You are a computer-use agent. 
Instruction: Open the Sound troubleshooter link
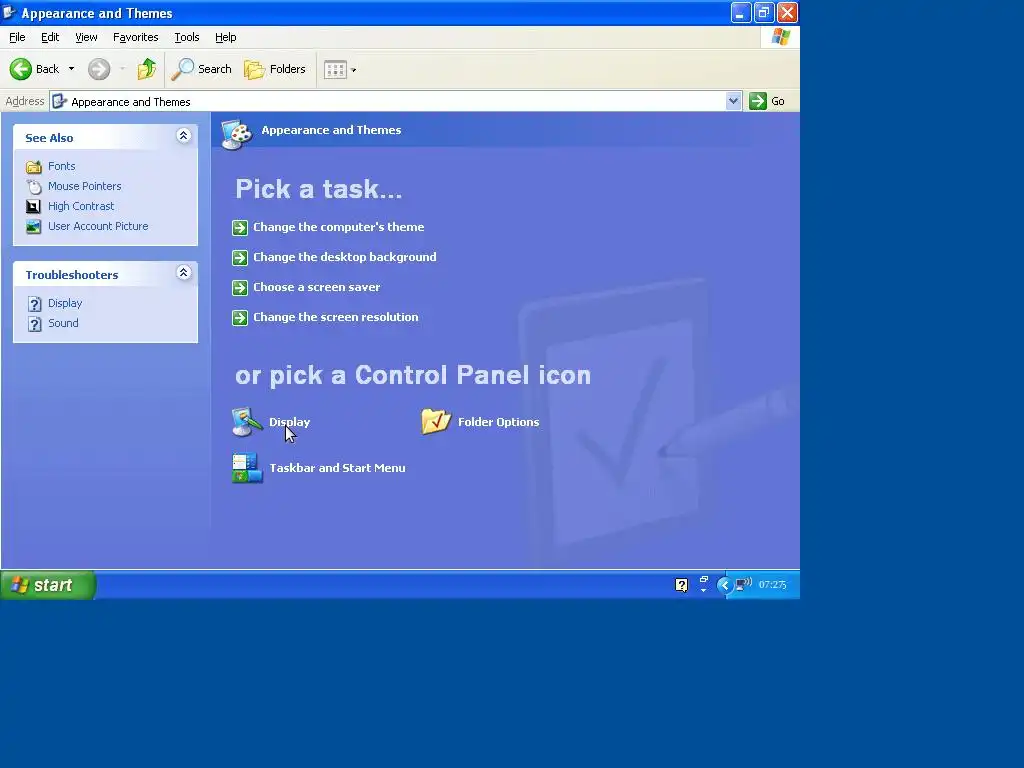click(x=63, y=323)
